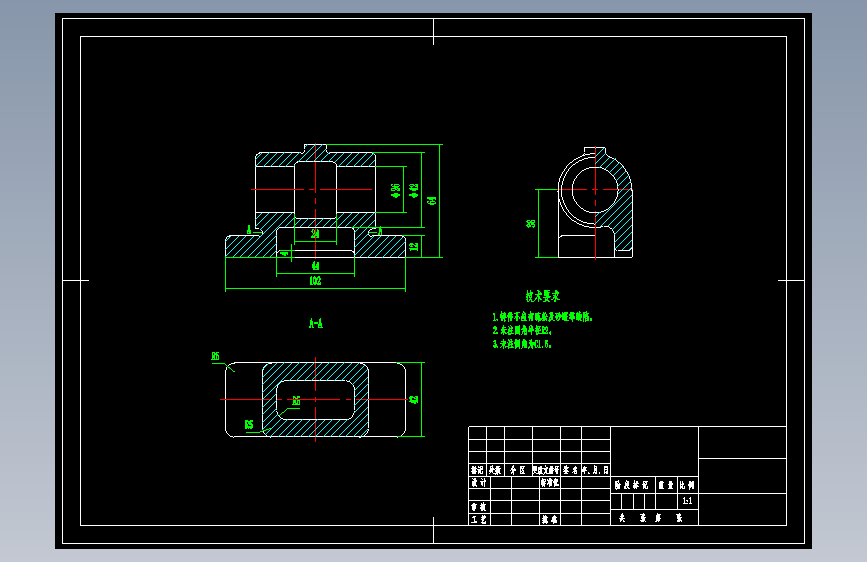The height and width of the screenshot is (562, 867).
Task: Click the 工艺 title block cell
Action: [x=479, y=519]
